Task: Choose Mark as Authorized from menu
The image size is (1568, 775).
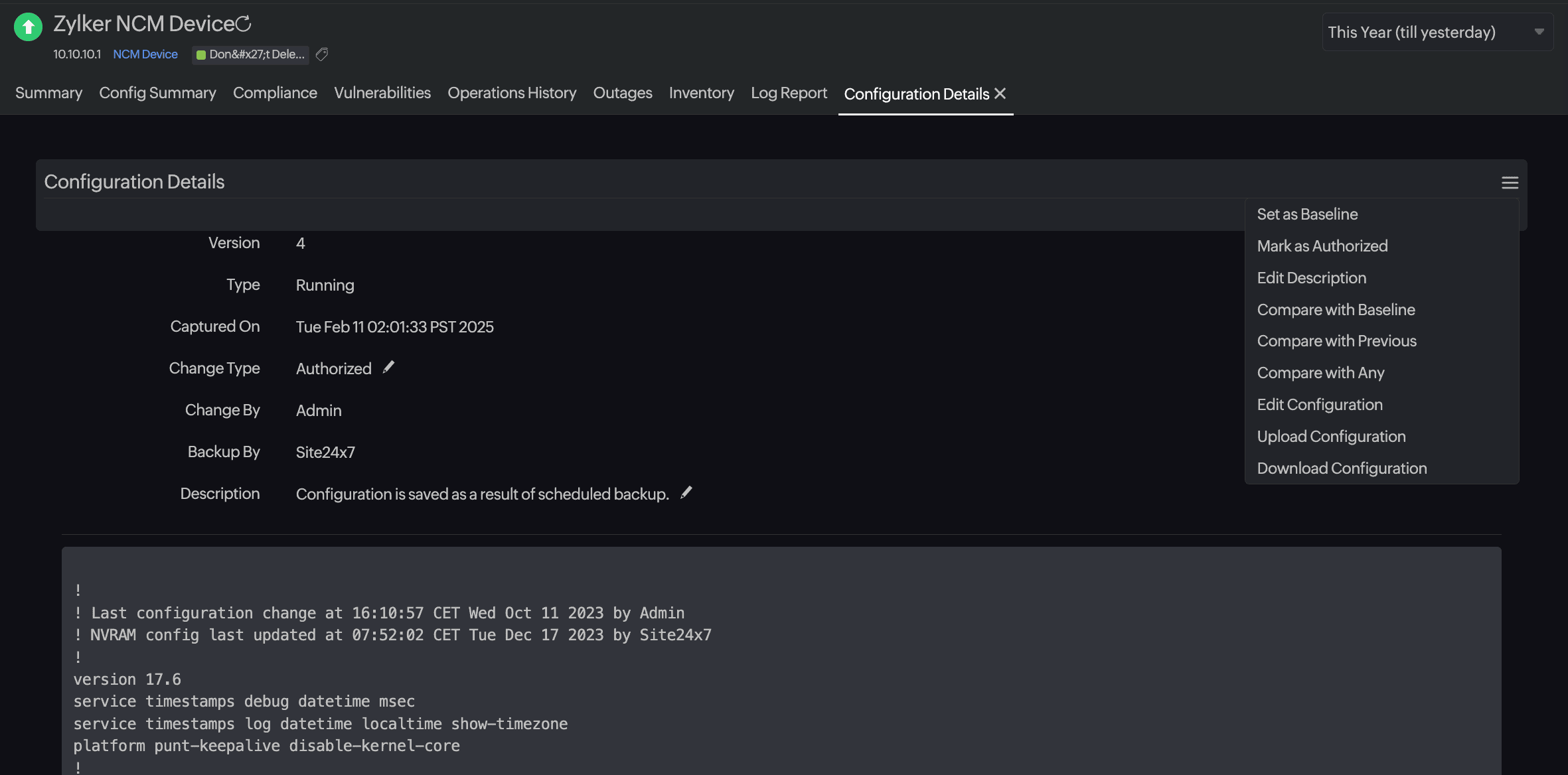Action: click(1322, 246)
